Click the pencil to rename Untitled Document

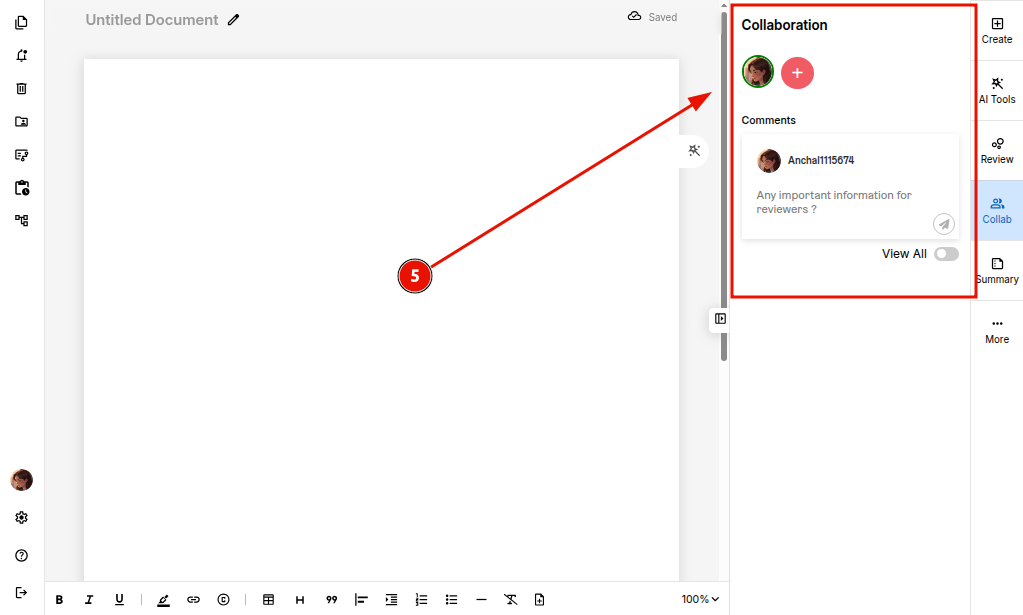234,19
